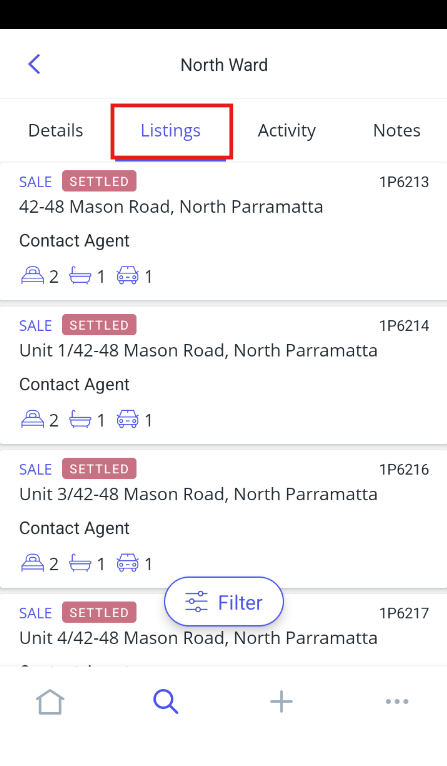Go back using the left chevron arrow
Screen dimensions: 447x766
[34, 64]
